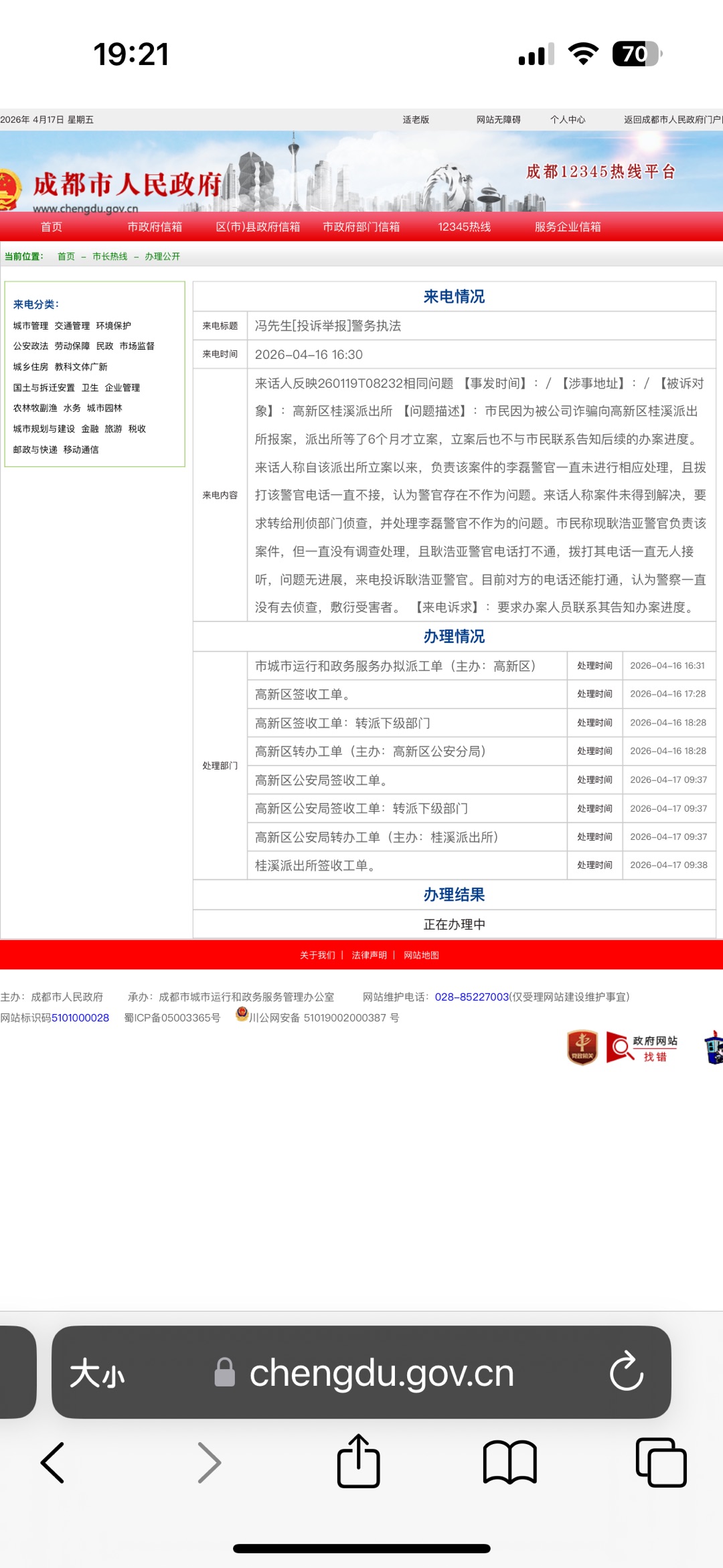Select 金融 category
Screen dimensions: 723x1568
pos(90,429)
